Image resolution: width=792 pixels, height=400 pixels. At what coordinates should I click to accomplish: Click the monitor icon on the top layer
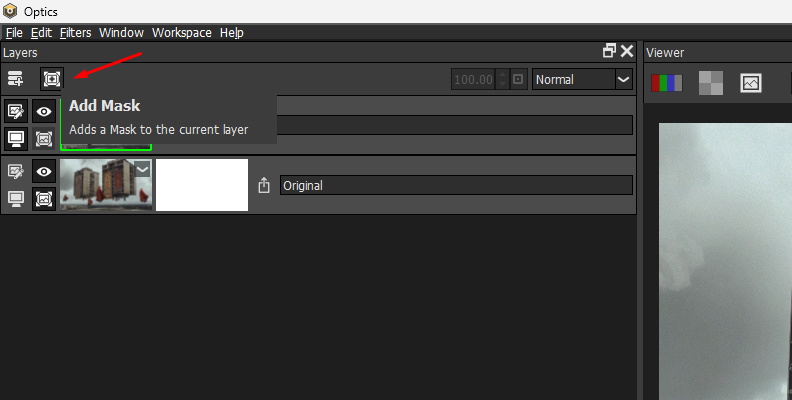[x=16, y=138]
